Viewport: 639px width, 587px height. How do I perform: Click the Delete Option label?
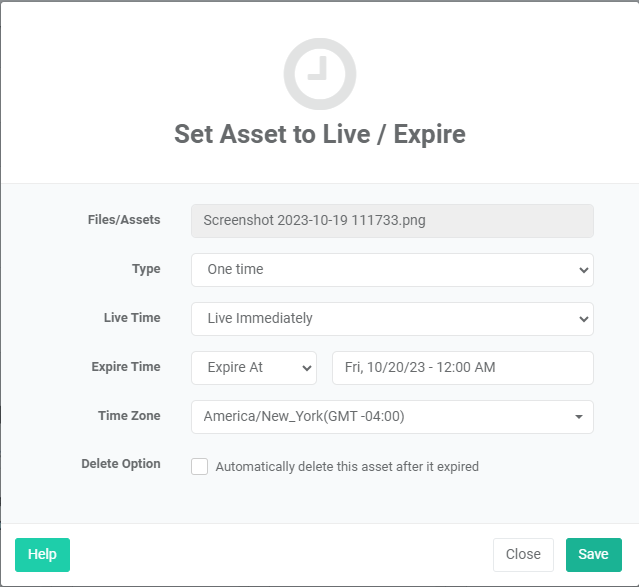click(120, 464)
